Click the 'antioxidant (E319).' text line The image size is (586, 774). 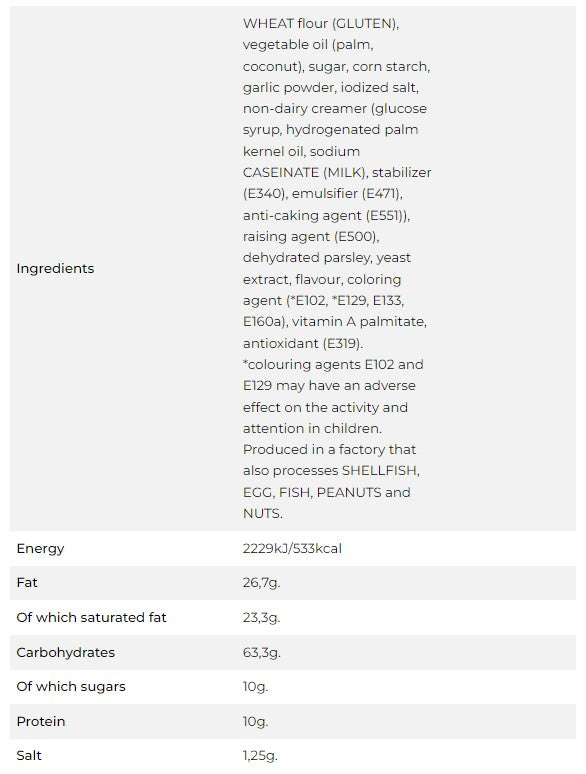tap(303, 343)
